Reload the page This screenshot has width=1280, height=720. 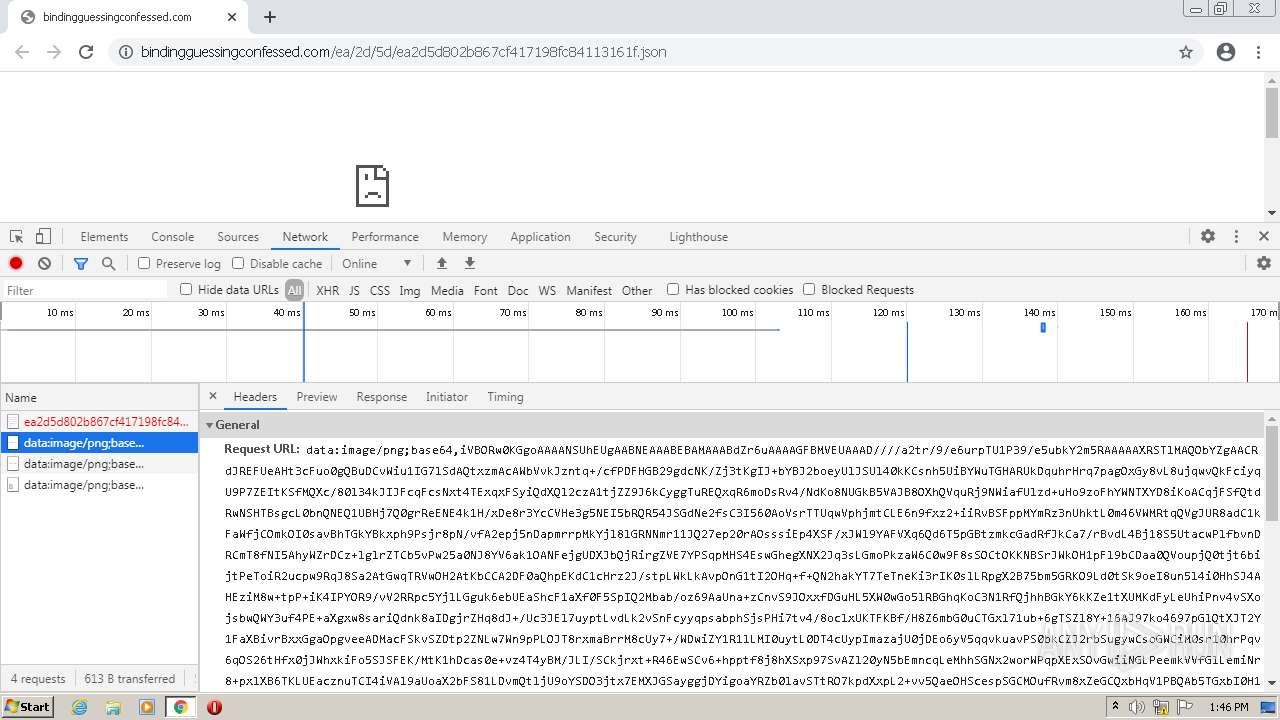pos(86,52)
